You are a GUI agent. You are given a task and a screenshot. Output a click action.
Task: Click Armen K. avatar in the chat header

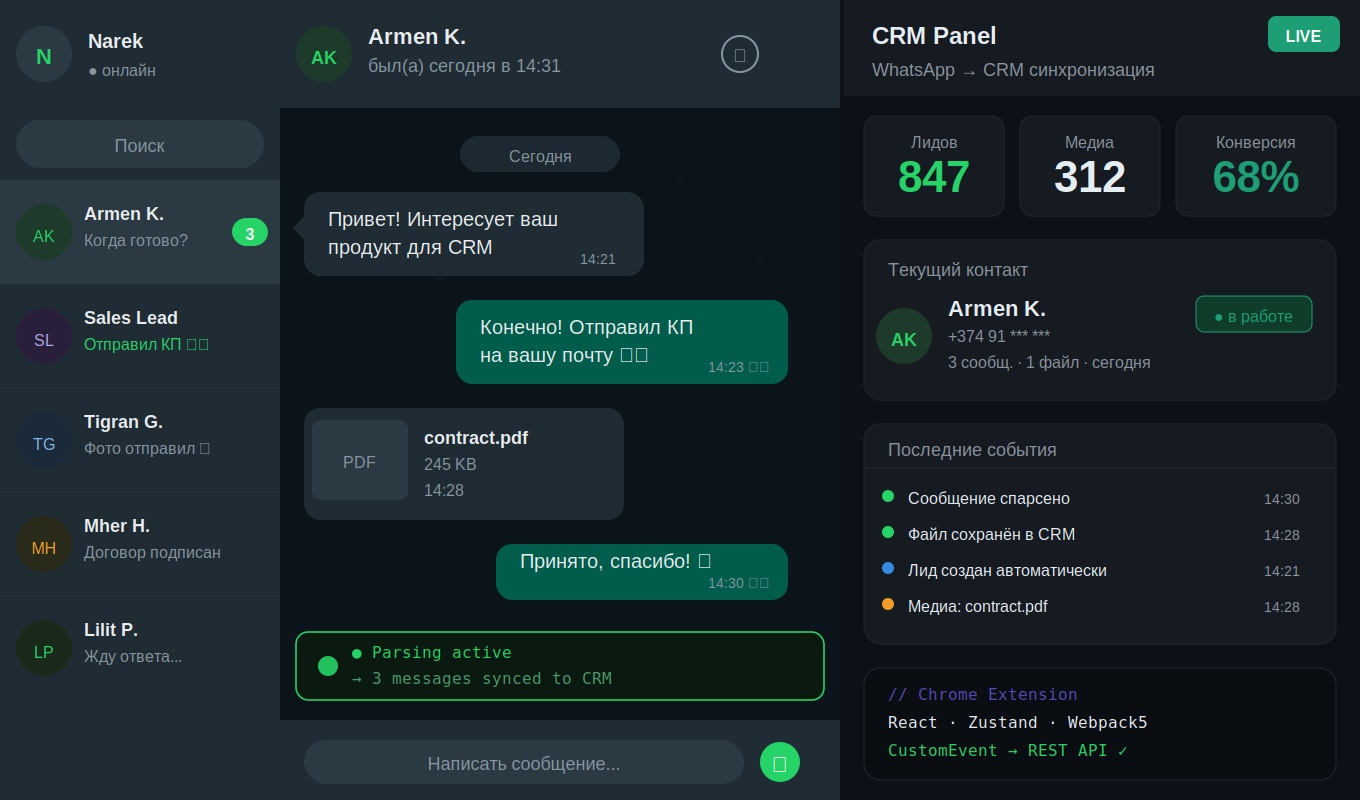point(324,54)
